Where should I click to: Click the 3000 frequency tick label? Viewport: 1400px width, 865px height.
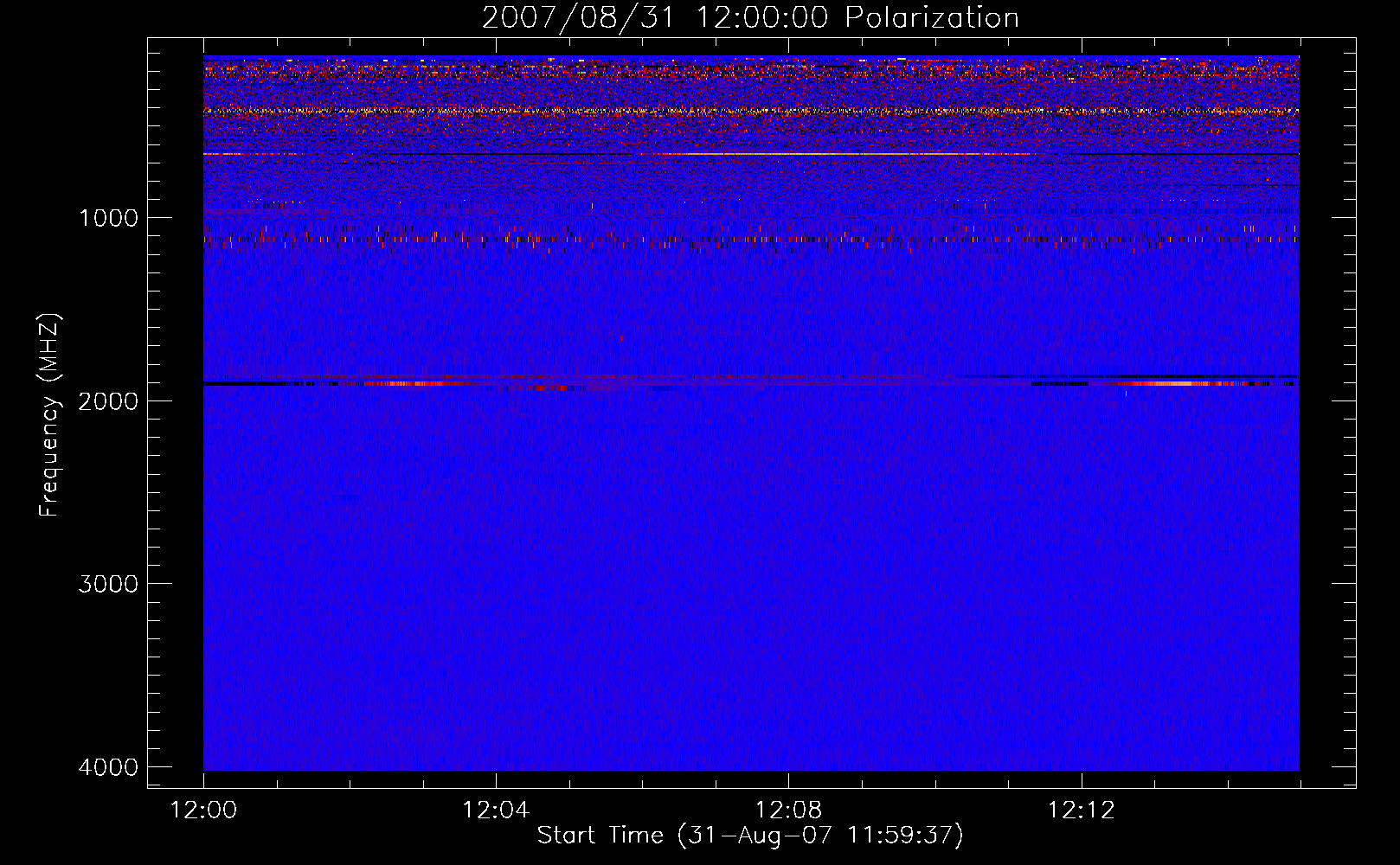click(x=108, y=583)
